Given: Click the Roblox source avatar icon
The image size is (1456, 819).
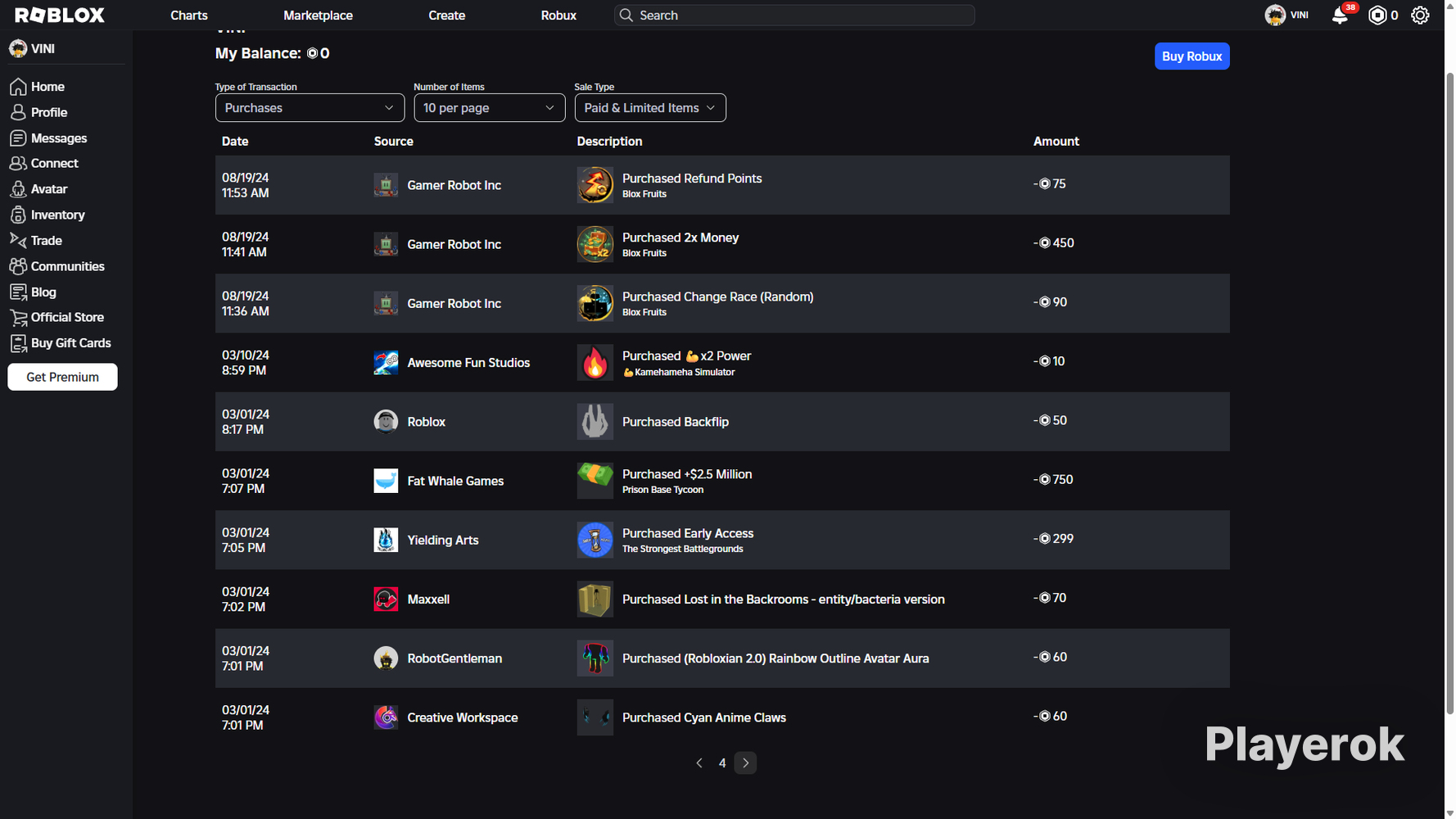Looking at the screenshot, I should tap(386, 422).
